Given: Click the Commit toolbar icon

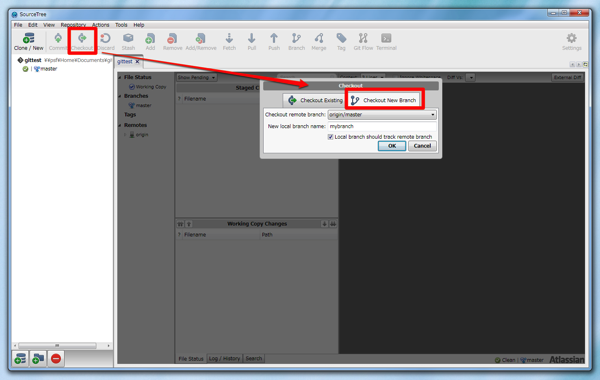Looking at the screenshot, I should [58, 41].
